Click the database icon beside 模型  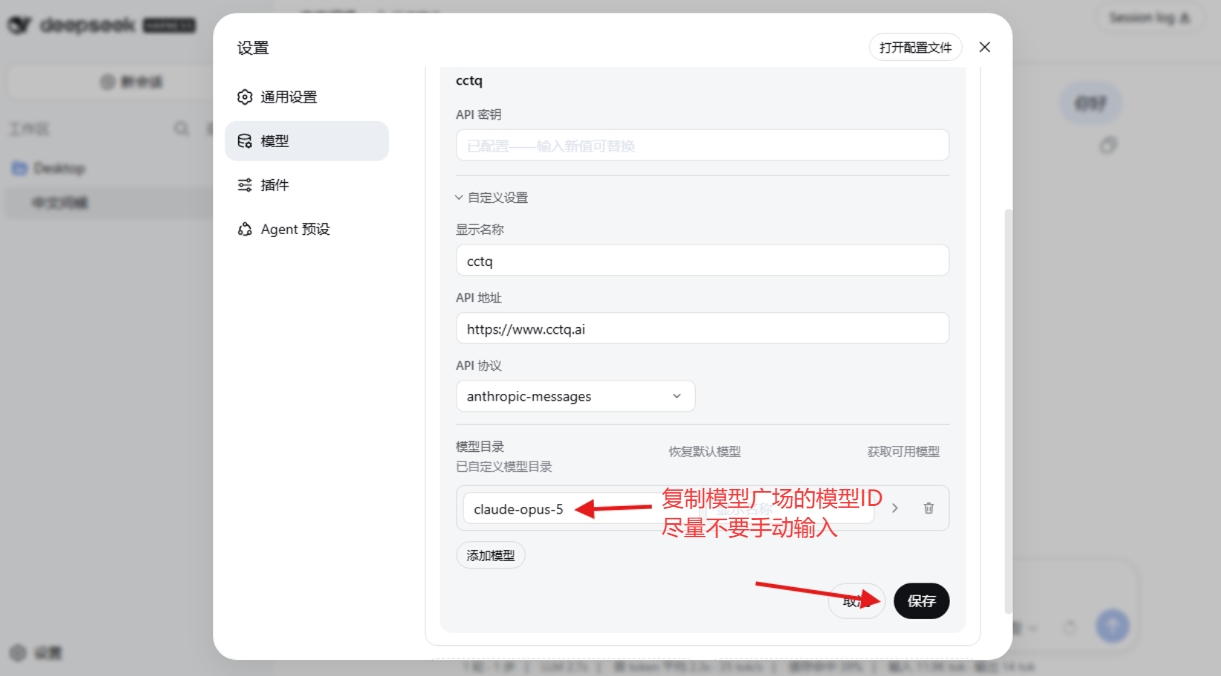click(x=245, y=141)
